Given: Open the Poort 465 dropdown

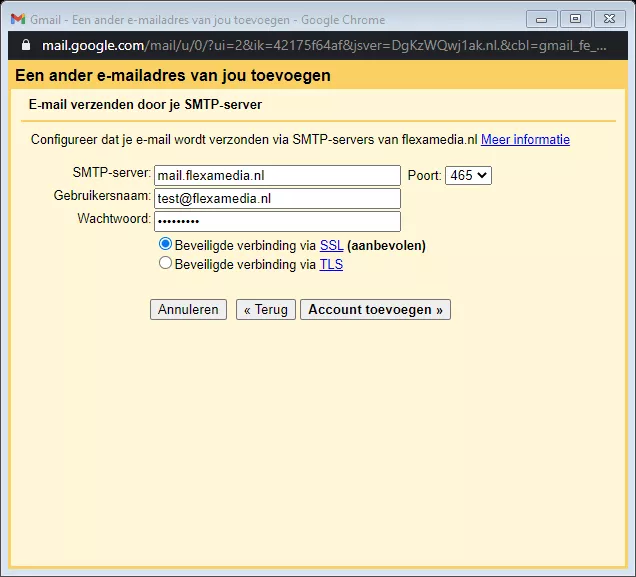Looking at the screenshot, I should 468,176.
